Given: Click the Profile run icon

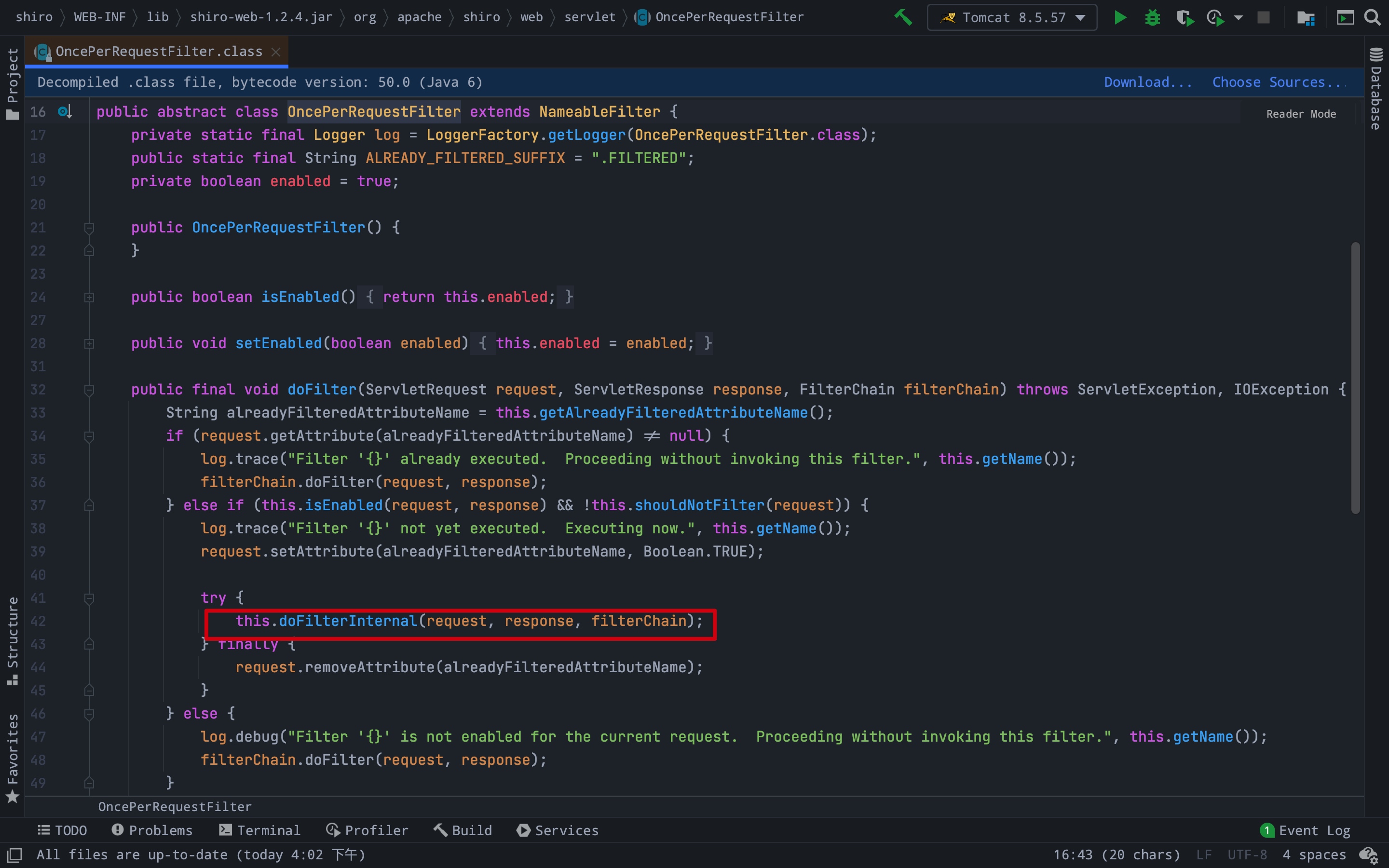Looking at the screenshot, I should point(1216,18).
